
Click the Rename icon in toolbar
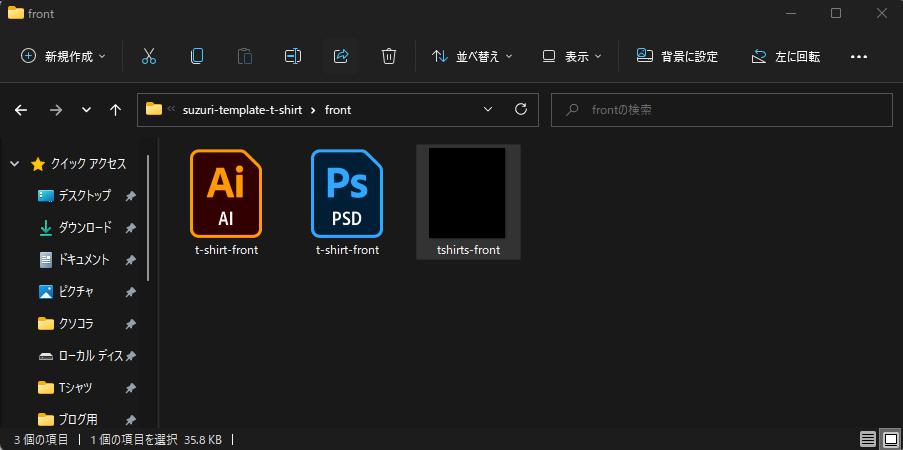(293, 57)
